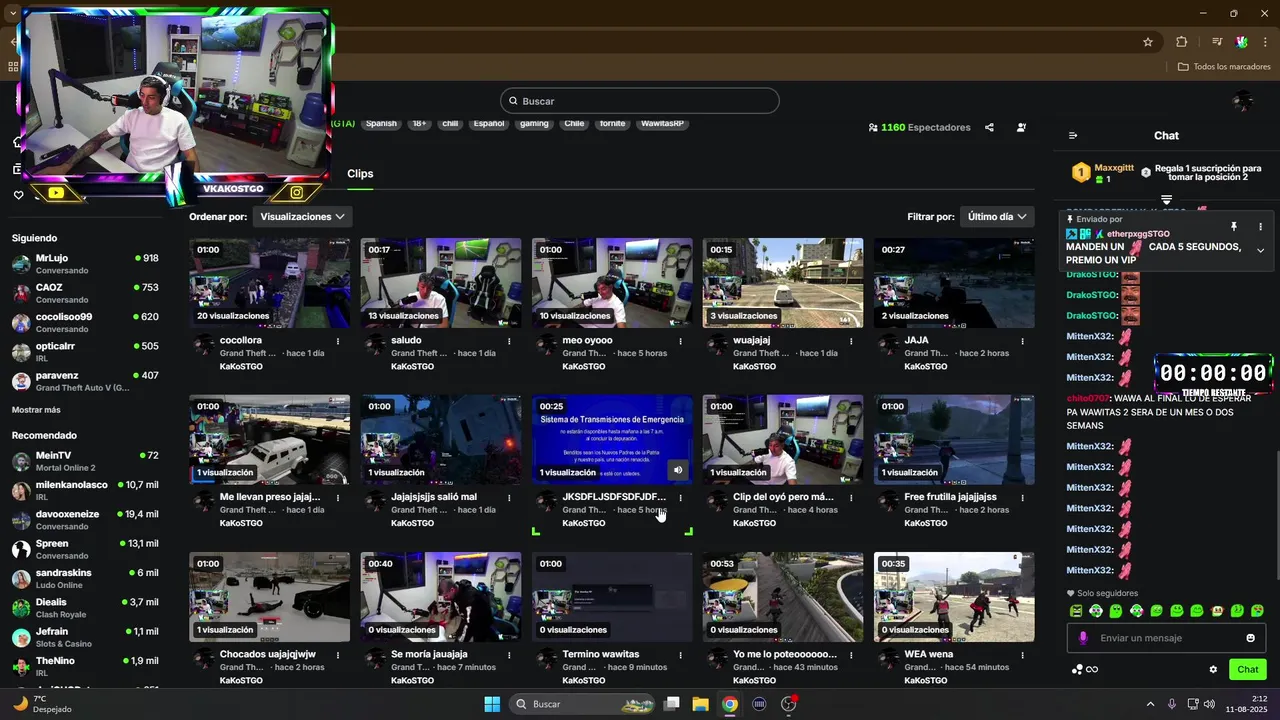This screenshot has height=720, width=1280.
Task: Open Chrome three-dot menu
Action: 1267,42
